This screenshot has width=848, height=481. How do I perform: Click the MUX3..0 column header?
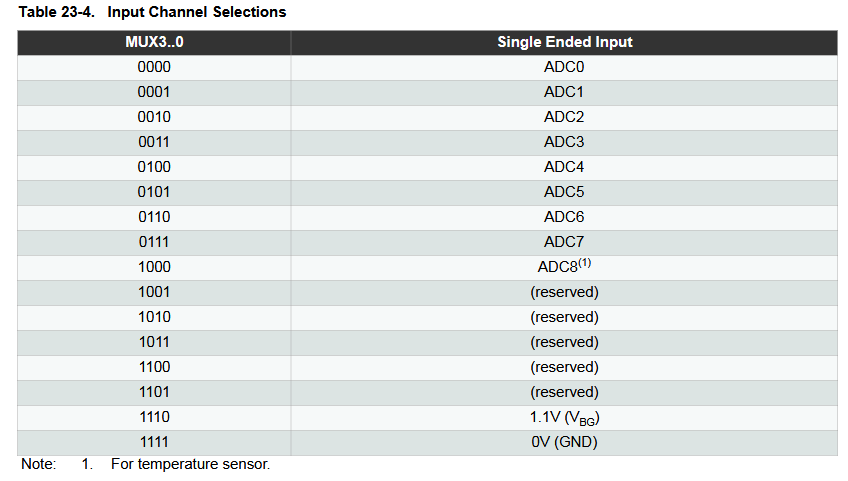(x=154, y=42)
